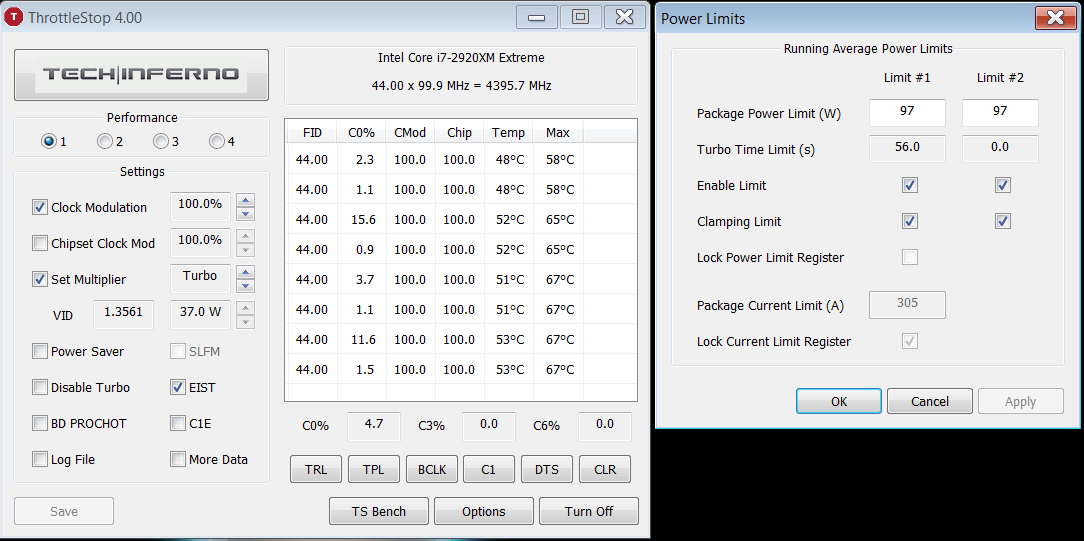Increase Clock Modulation with up arrow
Viewport: 1084px width, 541px height.
245,200
